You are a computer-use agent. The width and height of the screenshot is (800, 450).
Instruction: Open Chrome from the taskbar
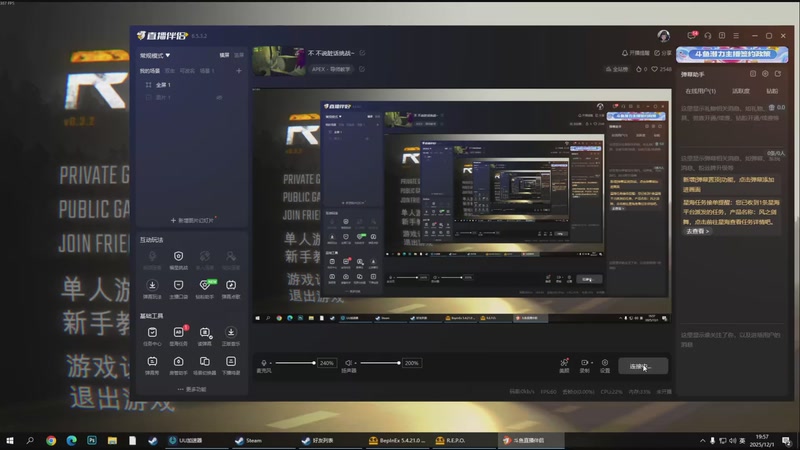point(51,440)
